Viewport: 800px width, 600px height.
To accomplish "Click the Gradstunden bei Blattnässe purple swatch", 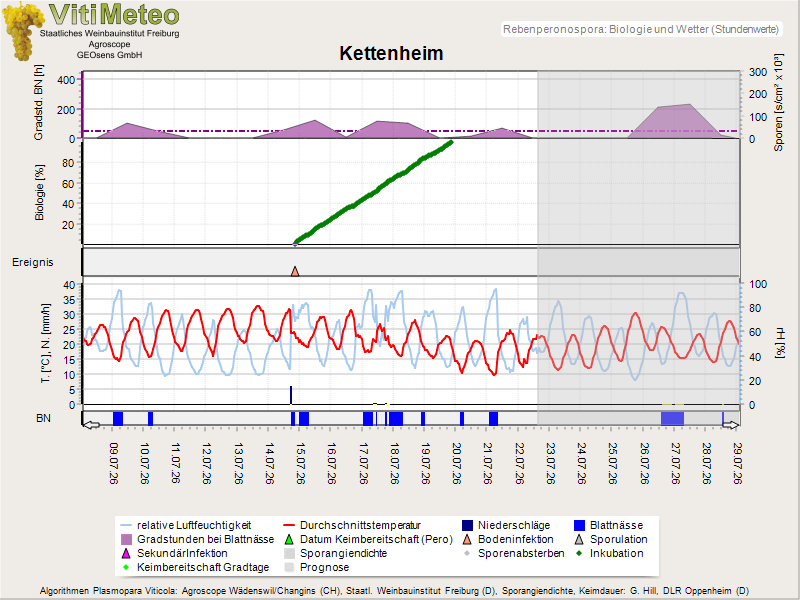I will (x=126, y=539).
